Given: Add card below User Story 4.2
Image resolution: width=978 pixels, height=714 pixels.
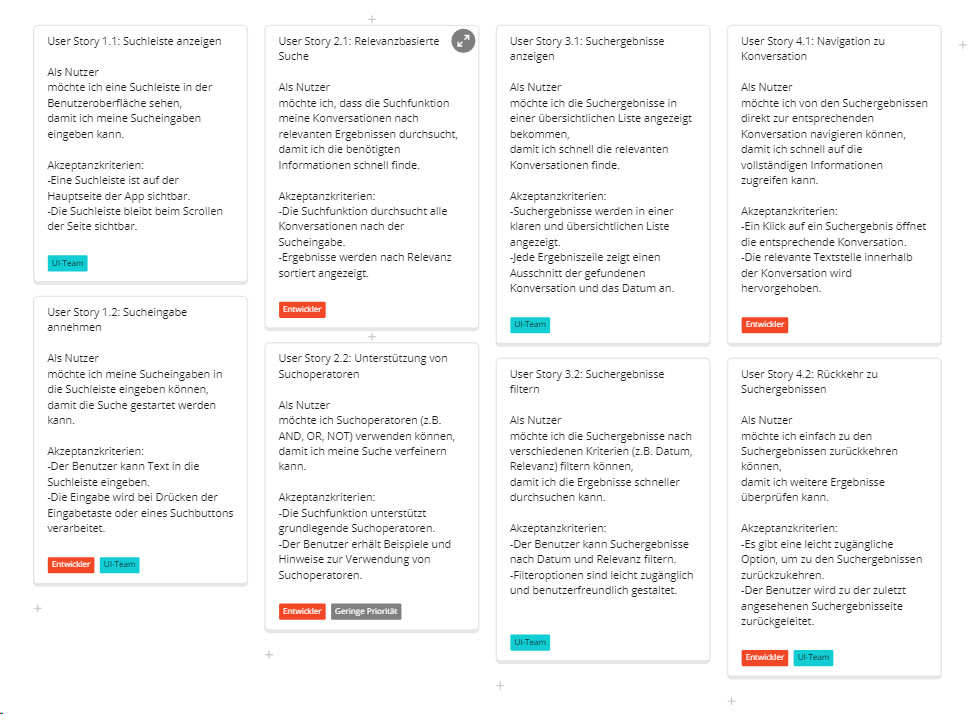Looking at the screenshot, I should point(731,701).
